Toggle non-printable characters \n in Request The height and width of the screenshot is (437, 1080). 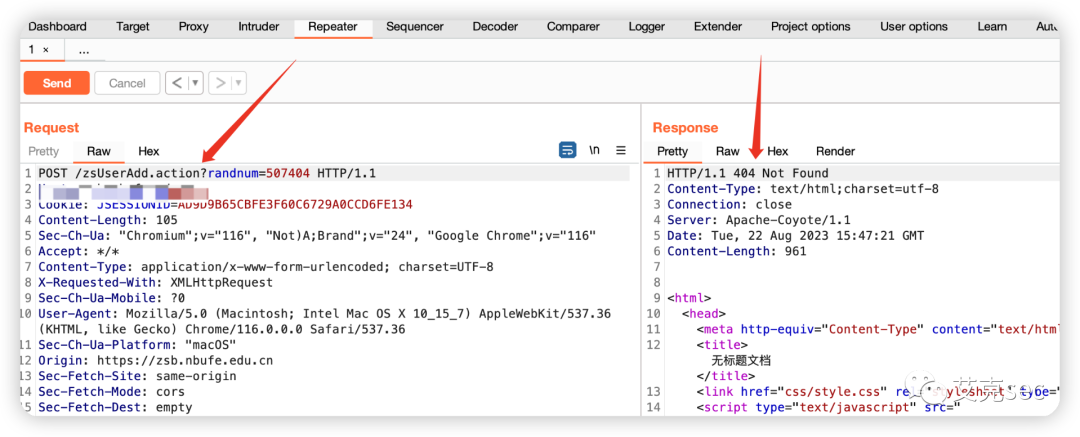point(594,151)
